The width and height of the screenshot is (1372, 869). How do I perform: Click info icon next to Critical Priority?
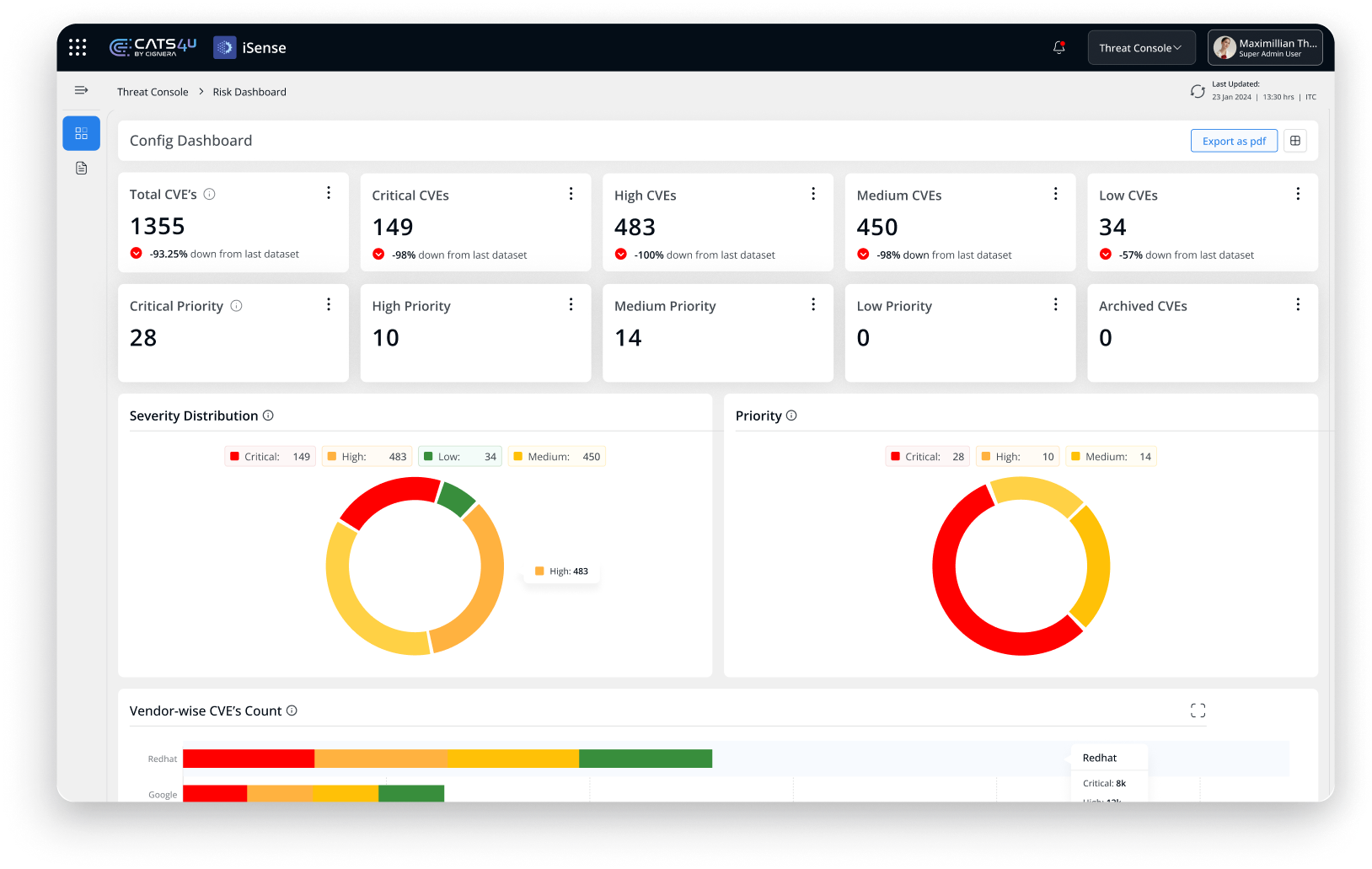237,306
